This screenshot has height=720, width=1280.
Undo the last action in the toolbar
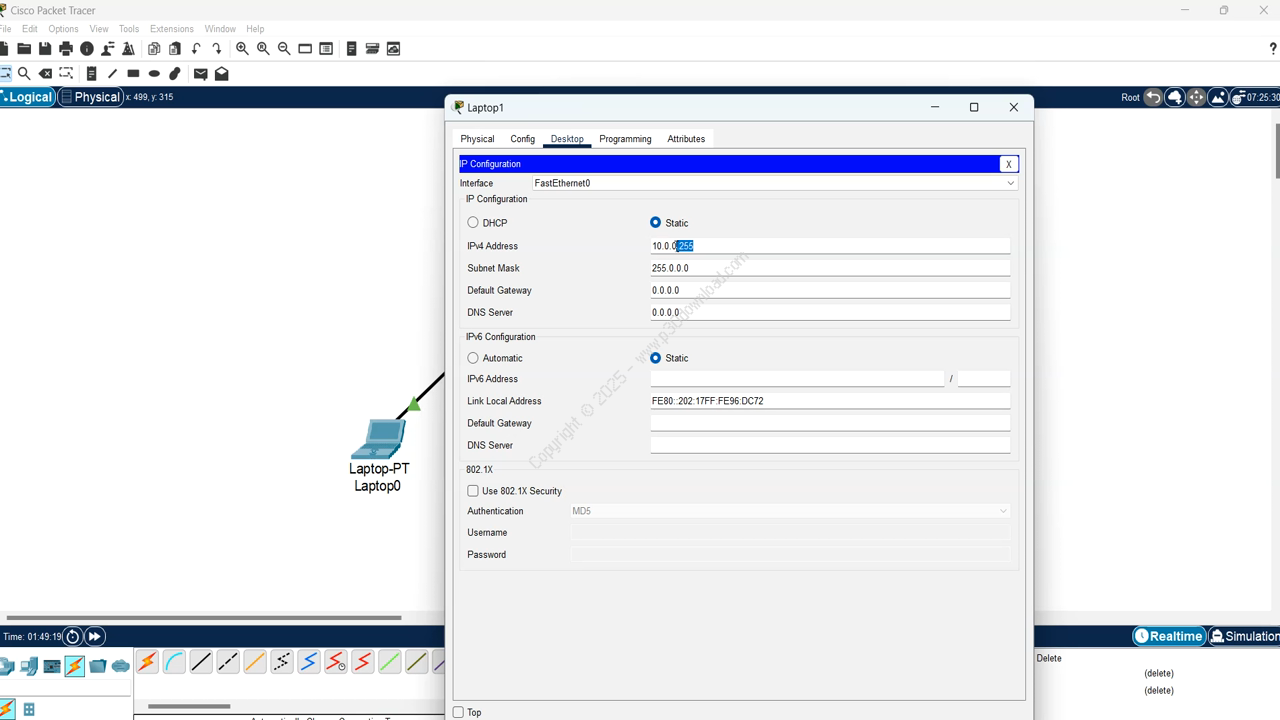pos(196,48)
